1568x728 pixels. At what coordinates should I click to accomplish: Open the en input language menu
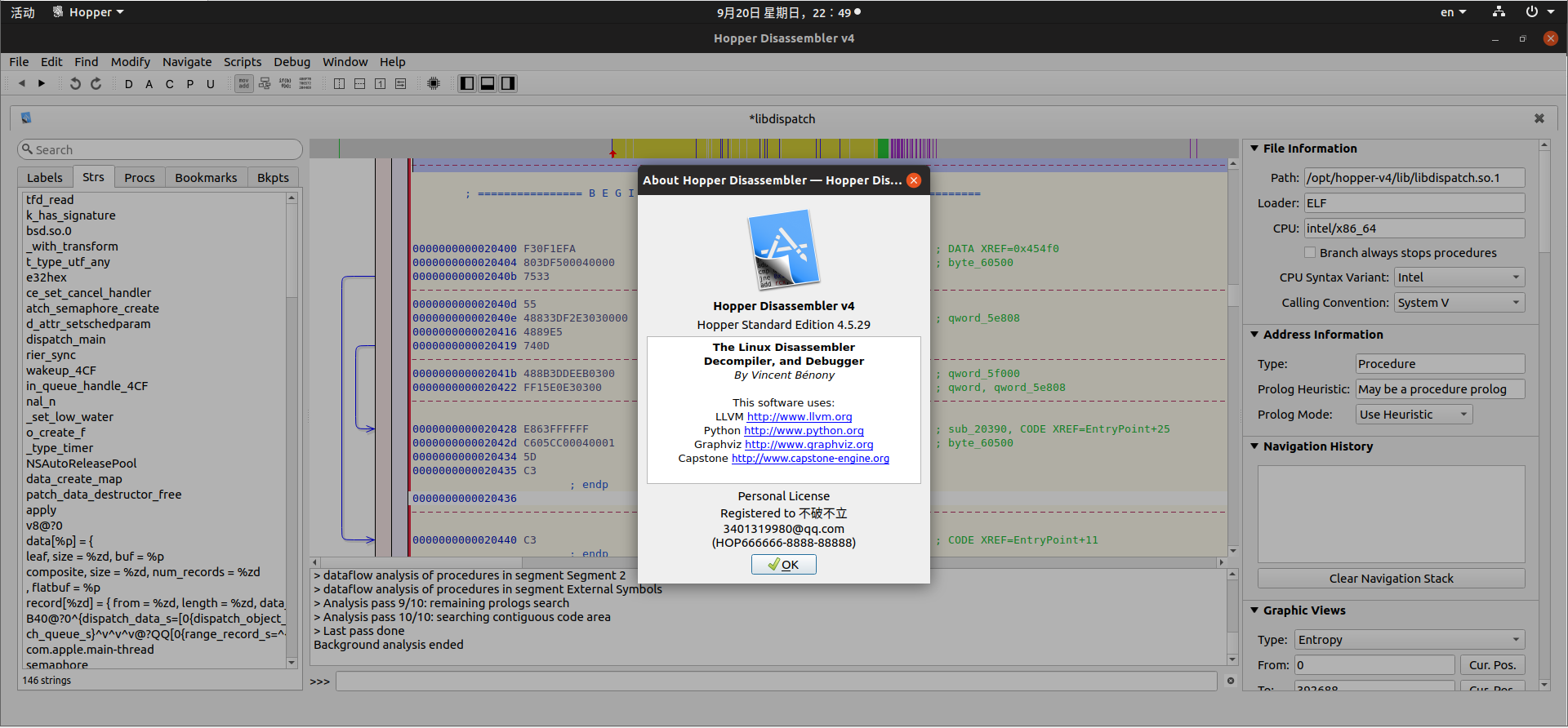coord(1453,12)
